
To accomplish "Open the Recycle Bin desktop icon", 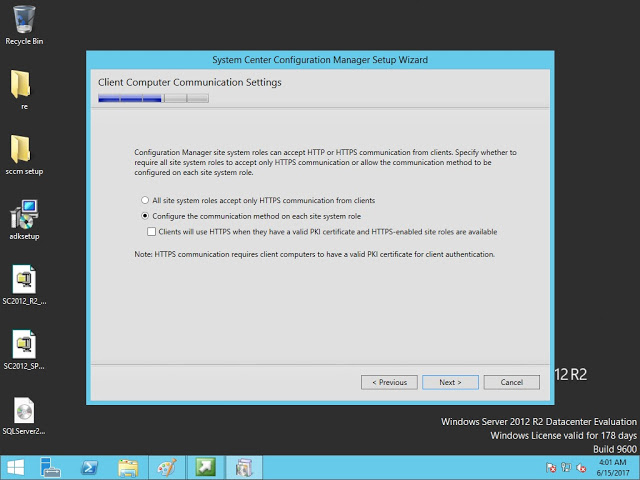I will [24, 20].
